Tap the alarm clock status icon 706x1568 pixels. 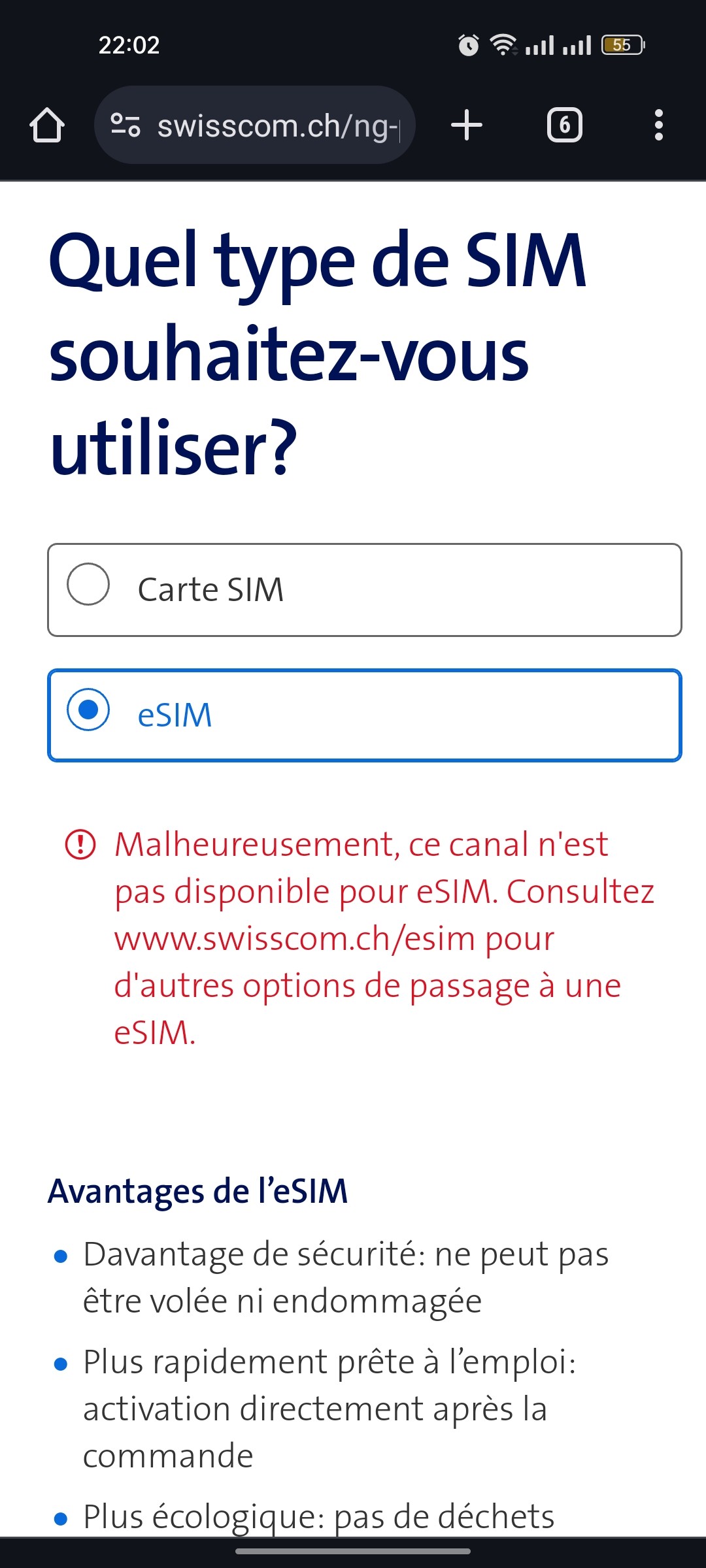468,45
